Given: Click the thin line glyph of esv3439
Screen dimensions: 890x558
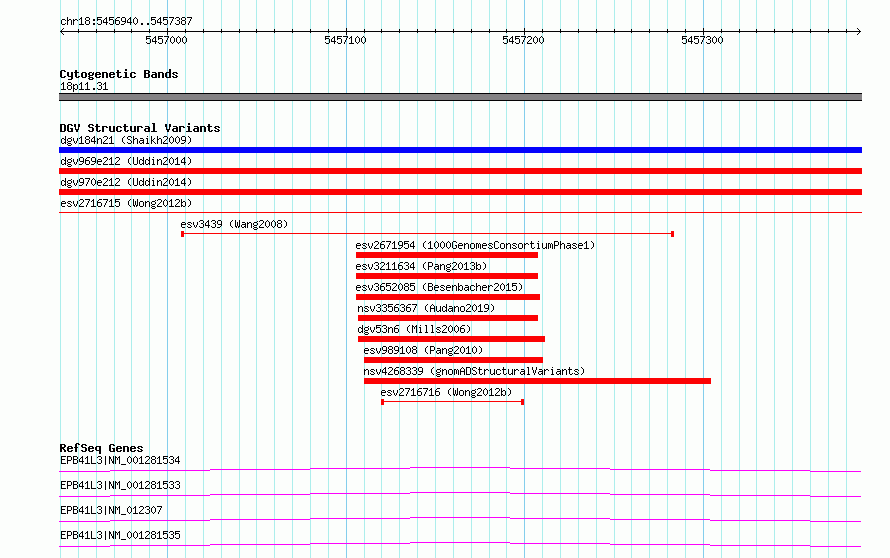Looking at the screenshot, I should [427, 234].
